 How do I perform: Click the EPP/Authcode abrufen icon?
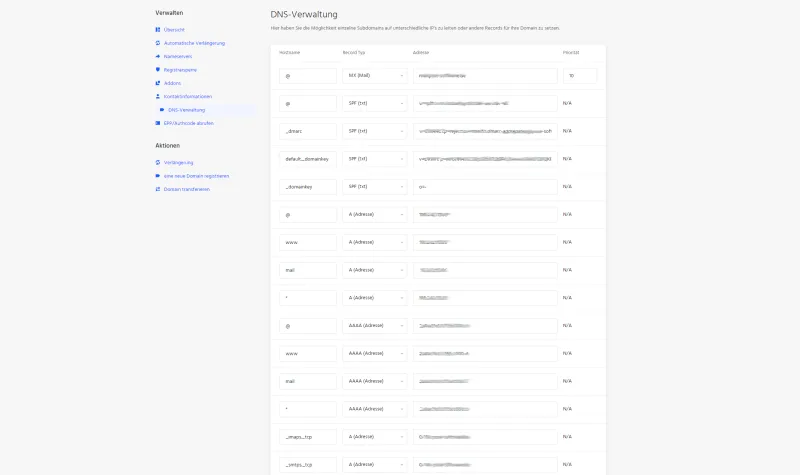tap(158, 123)
